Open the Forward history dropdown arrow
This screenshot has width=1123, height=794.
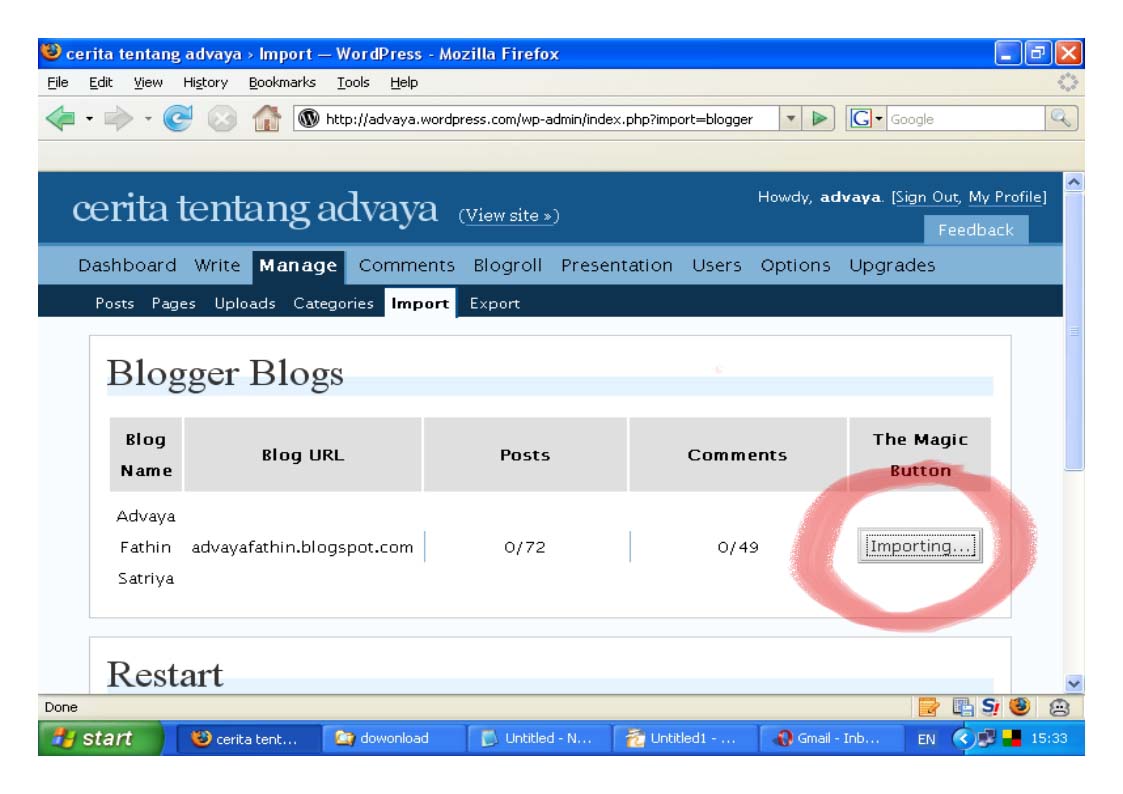click(148, 119)
